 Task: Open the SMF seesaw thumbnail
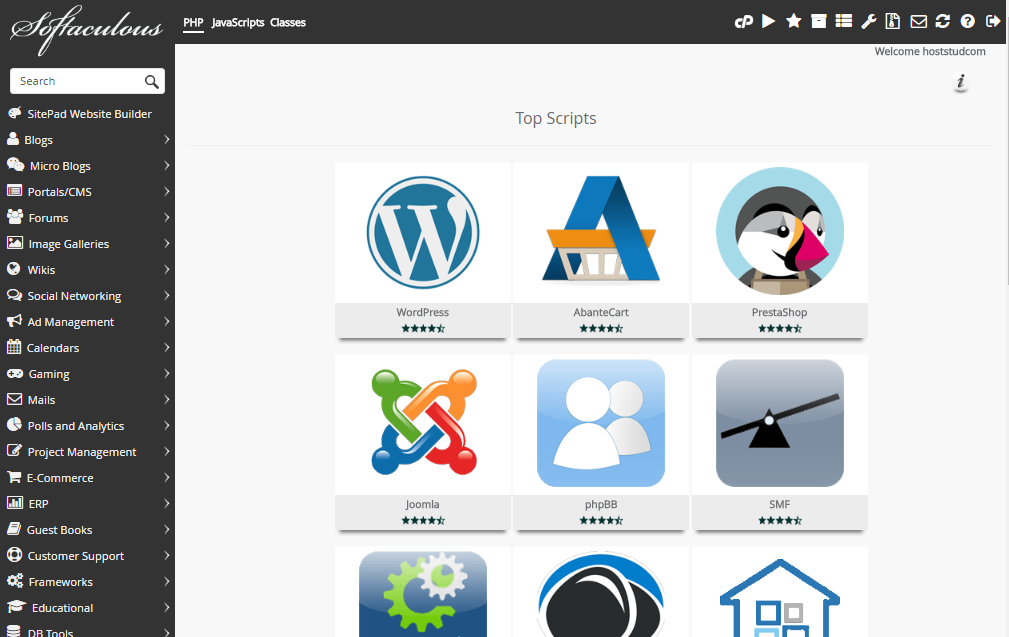pyautogui.click(x=780, y=423)
